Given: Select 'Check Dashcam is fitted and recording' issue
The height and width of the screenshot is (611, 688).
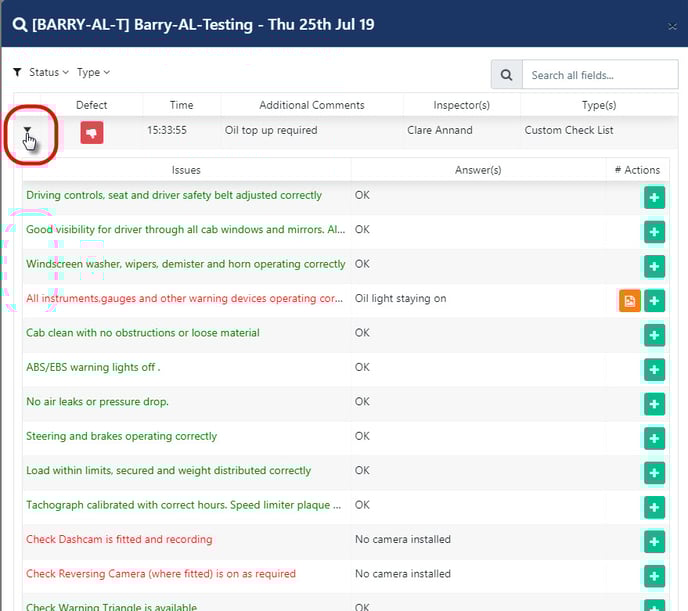Looking at the screenshot, I should click(119, 540).
